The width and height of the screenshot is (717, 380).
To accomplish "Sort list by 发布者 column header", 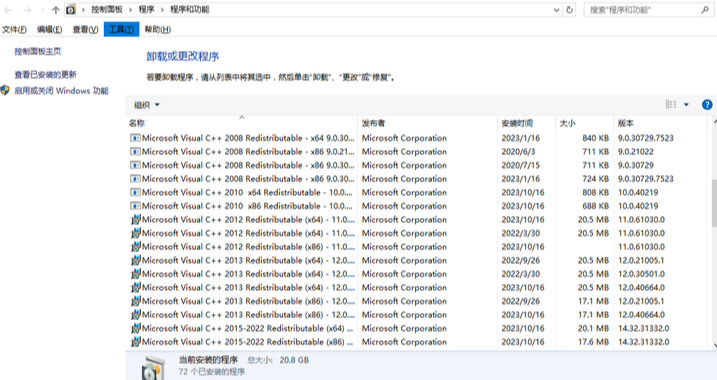I will coord(428,123).
